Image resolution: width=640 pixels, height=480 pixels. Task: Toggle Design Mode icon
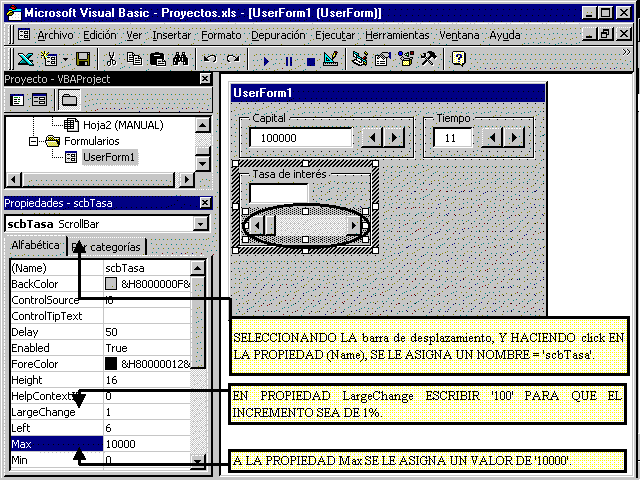(331, 60)
